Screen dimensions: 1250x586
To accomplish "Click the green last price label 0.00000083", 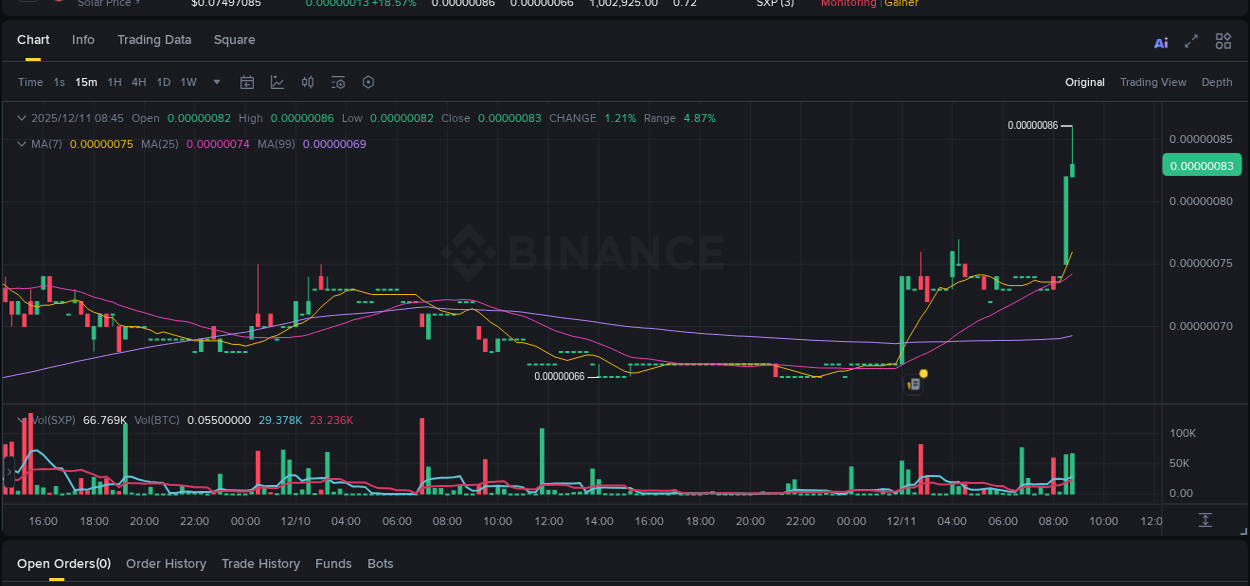I will [1201, 165].
